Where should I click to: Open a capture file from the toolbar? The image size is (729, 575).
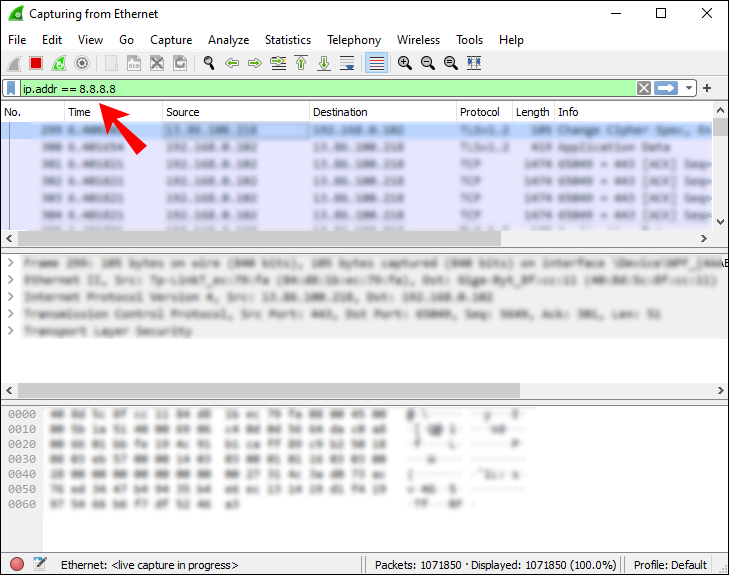click(111, 63)
